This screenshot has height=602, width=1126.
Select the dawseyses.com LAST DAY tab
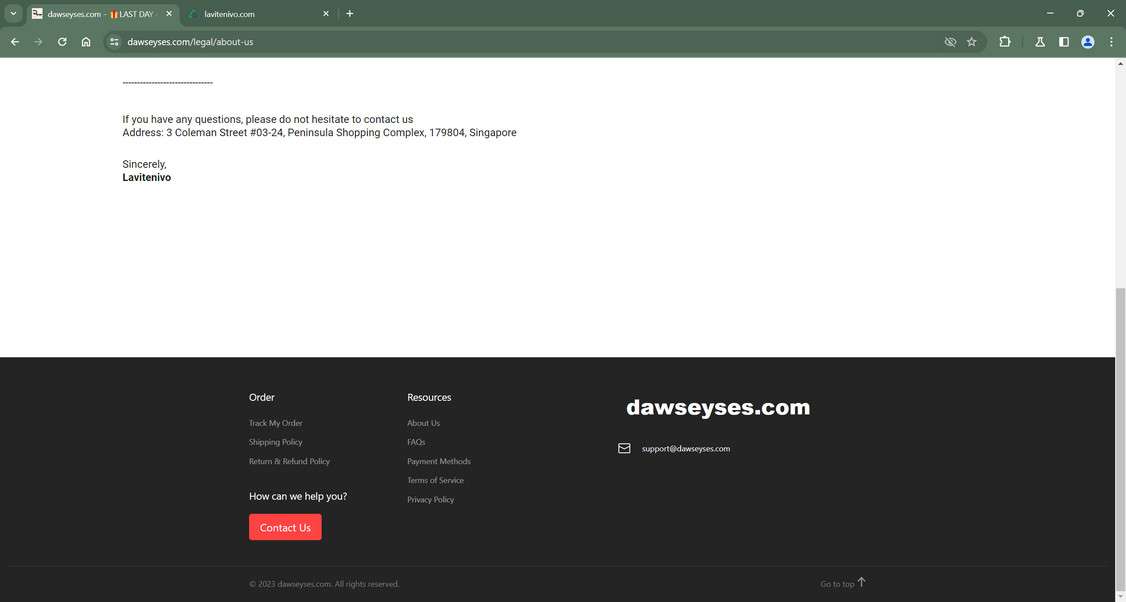point(100,14)
